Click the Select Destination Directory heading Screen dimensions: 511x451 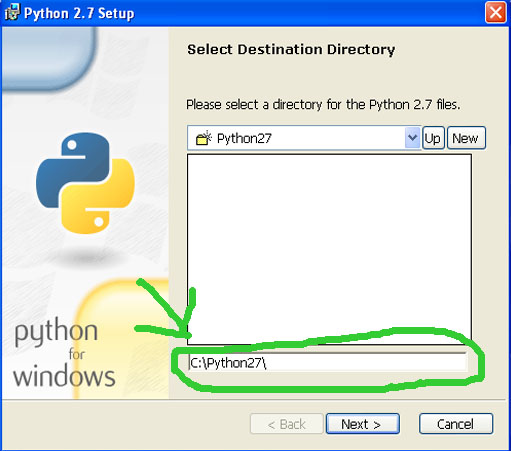tap(291, 50)
